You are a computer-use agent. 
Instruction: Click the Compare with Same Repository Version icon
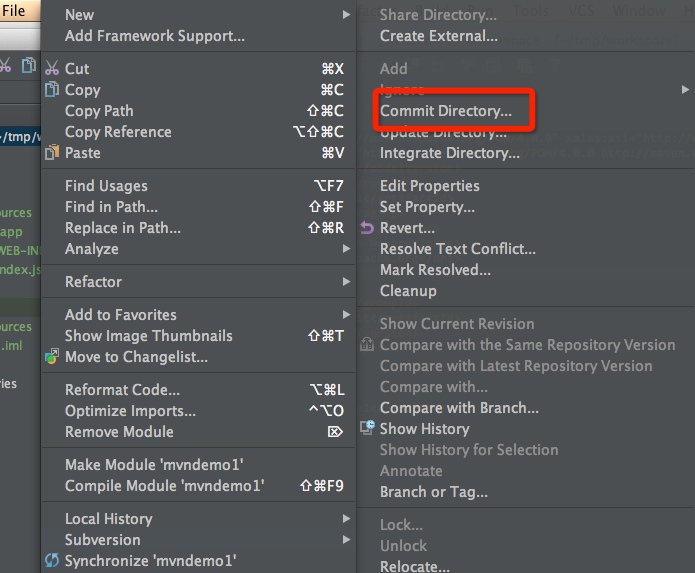tap(367, 345)
